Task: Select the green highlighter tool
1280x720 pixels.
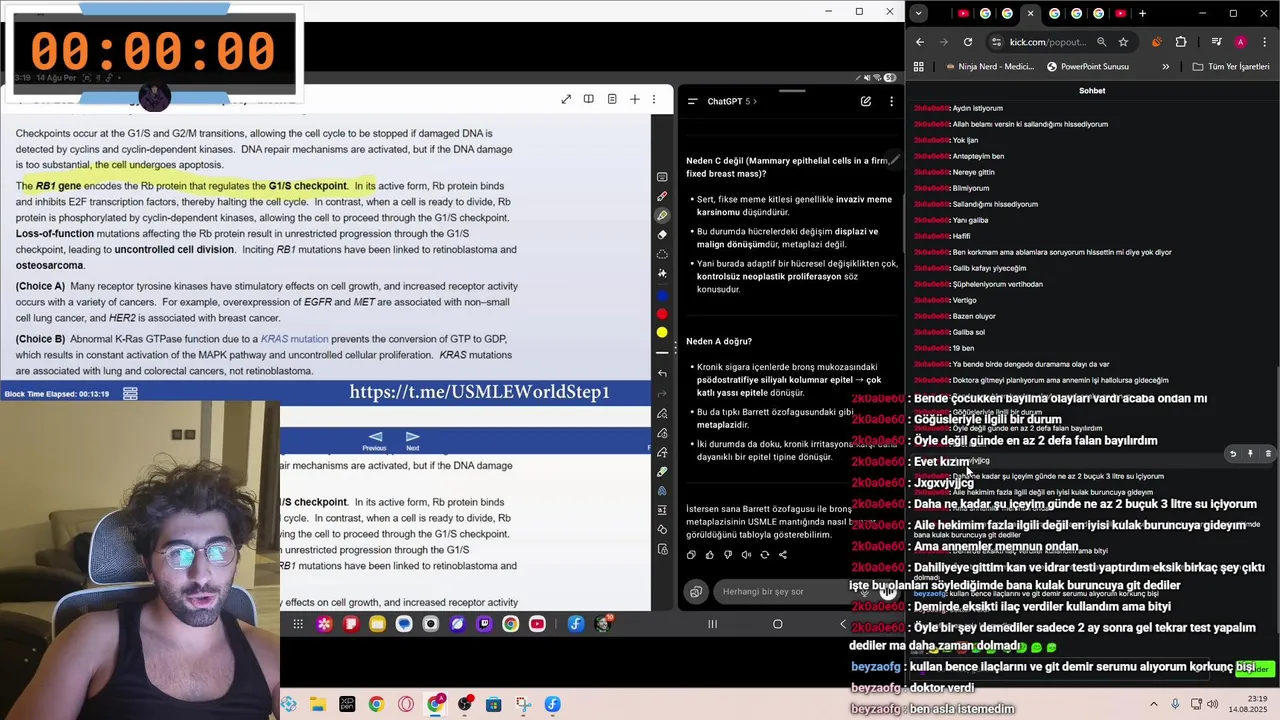Action: (662, 215)
